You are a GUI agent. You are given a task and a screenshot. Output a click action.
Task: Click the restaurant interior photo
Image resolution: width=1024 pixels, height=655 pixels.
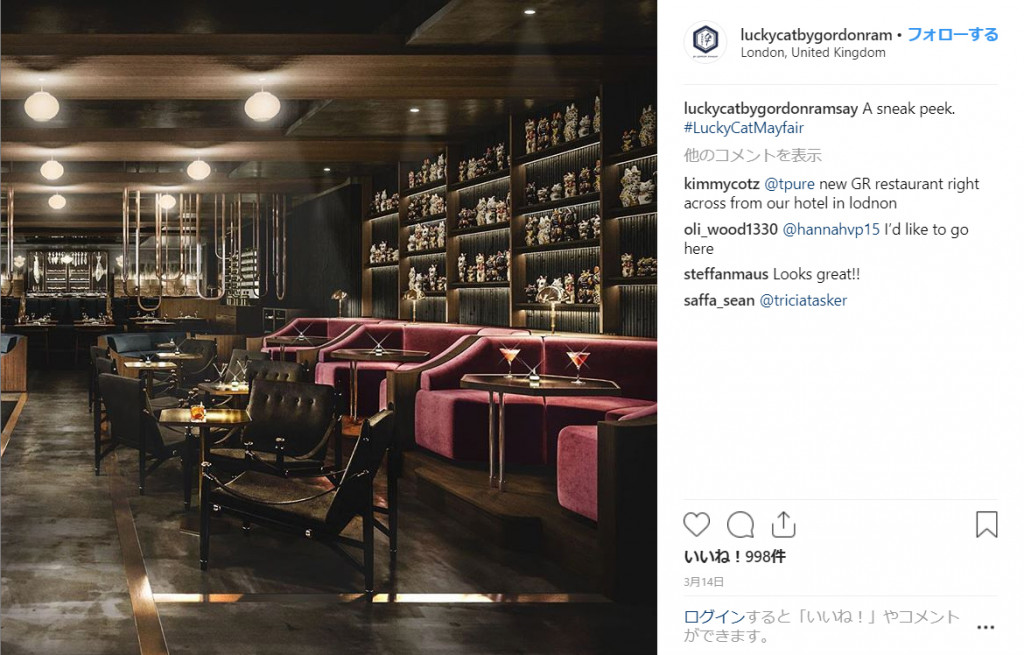coord(328,327)
